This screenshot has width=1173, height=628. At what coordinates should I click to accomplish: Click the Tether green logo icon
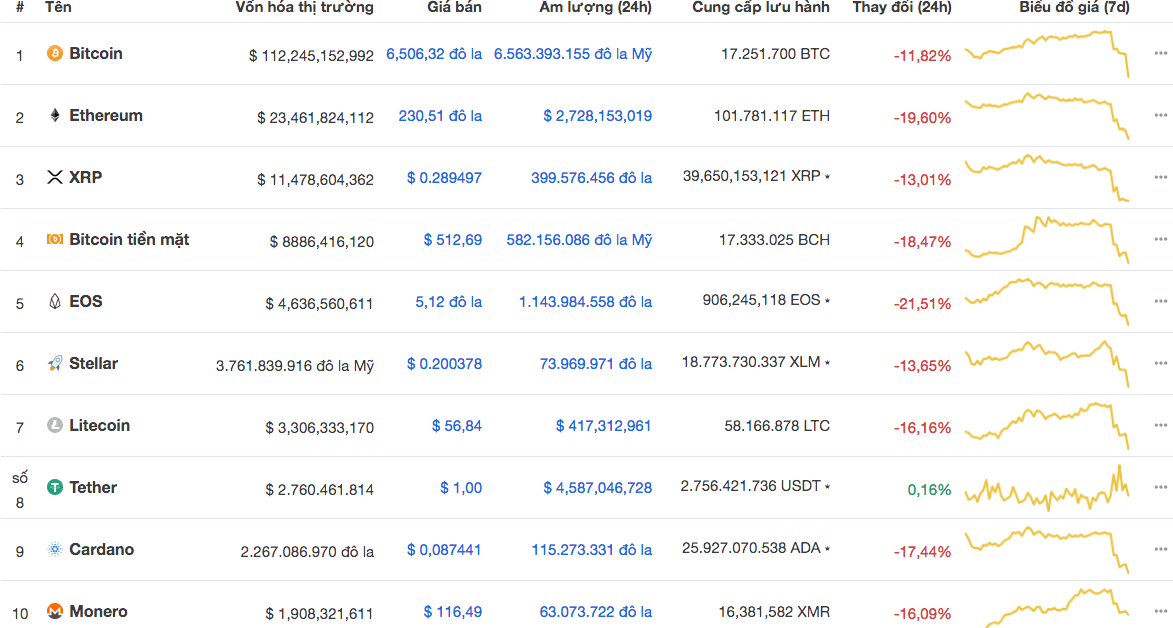click(55, 487)
